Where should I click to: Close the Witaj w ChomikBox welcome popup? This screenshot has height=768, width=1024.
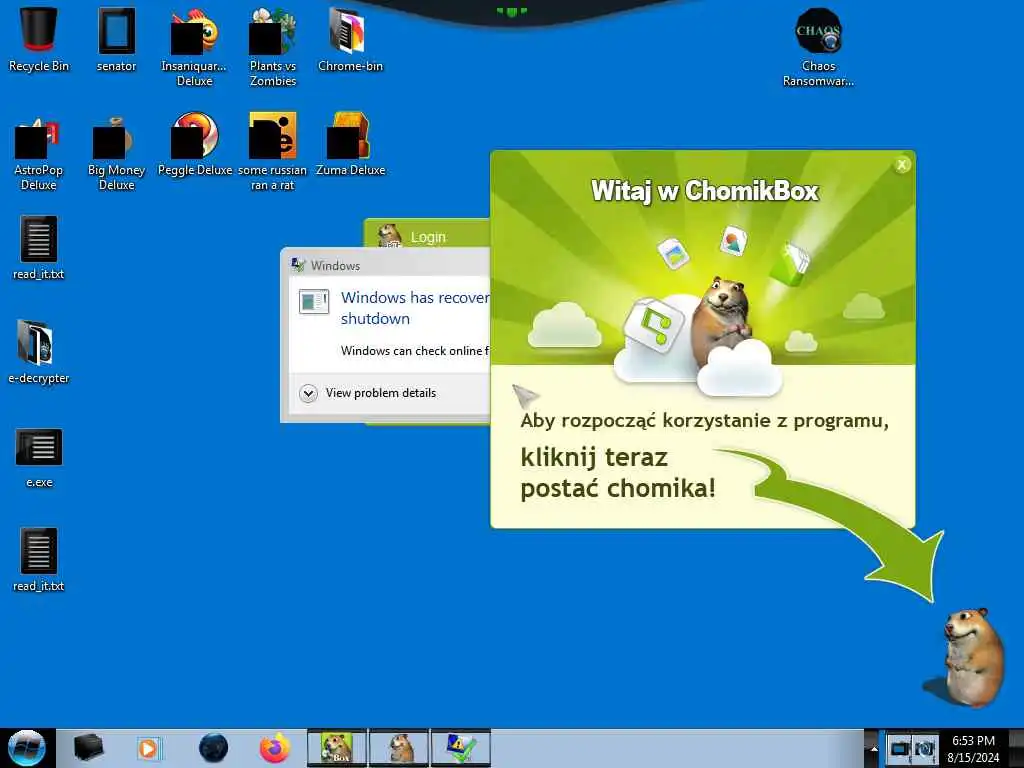pyautogui.click(x=902, y=165)
